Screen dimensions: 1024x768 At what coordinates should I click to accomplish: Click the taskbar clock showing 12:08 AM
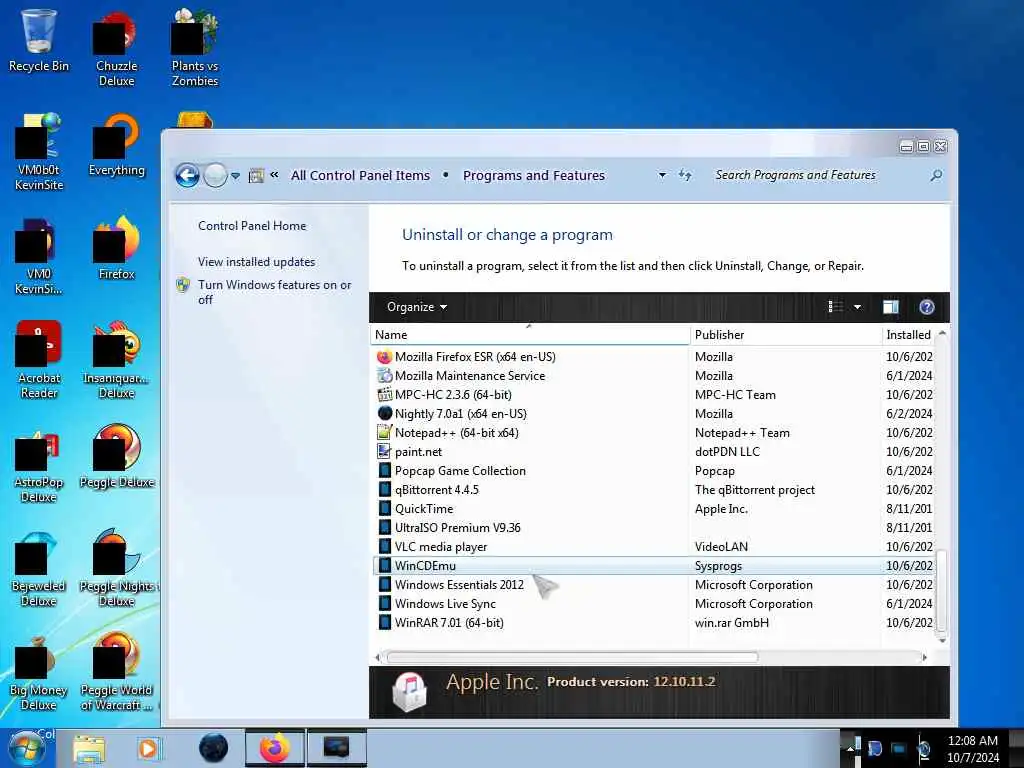972,748
